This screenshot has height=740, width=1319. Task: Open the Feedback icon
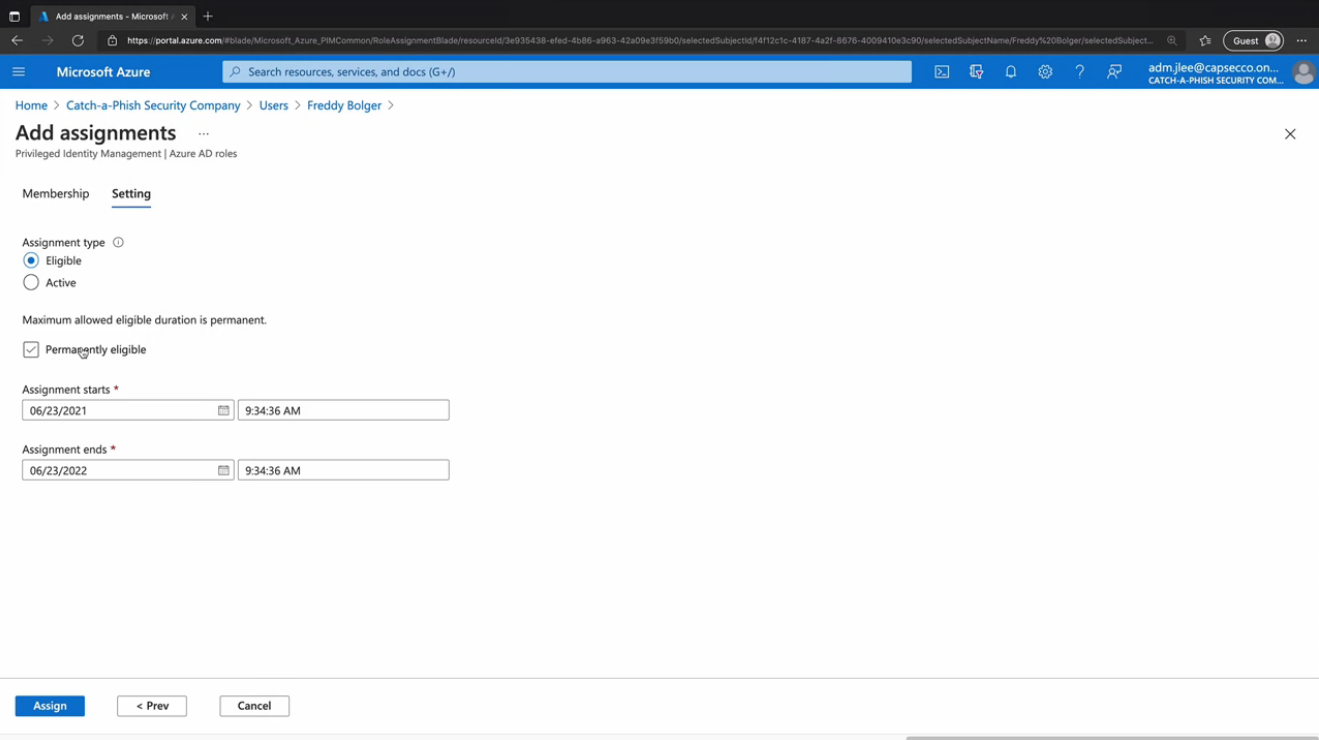(x=1114, y=72)
